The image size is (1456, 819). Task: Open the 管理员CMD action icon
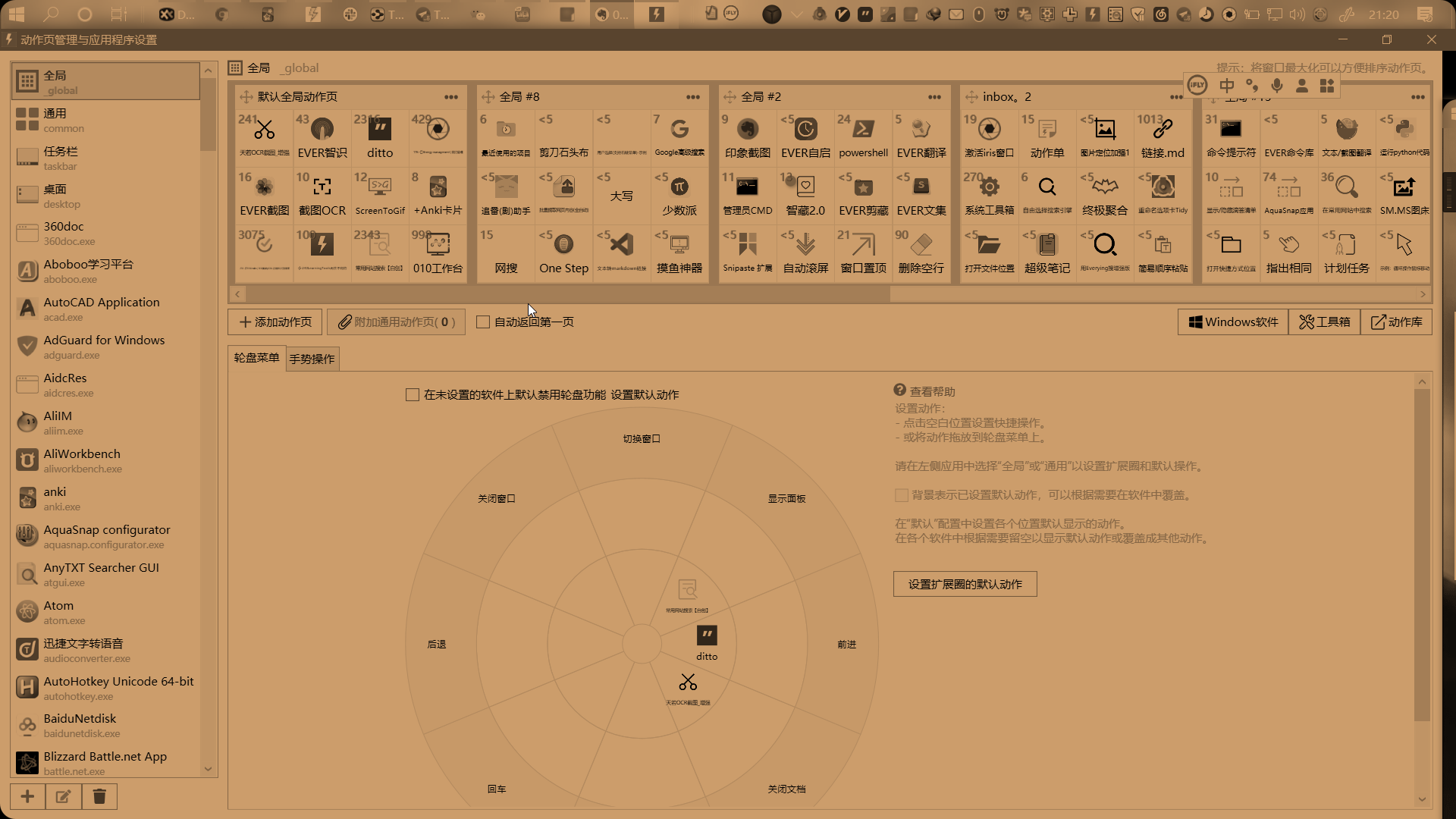(747, 187)
